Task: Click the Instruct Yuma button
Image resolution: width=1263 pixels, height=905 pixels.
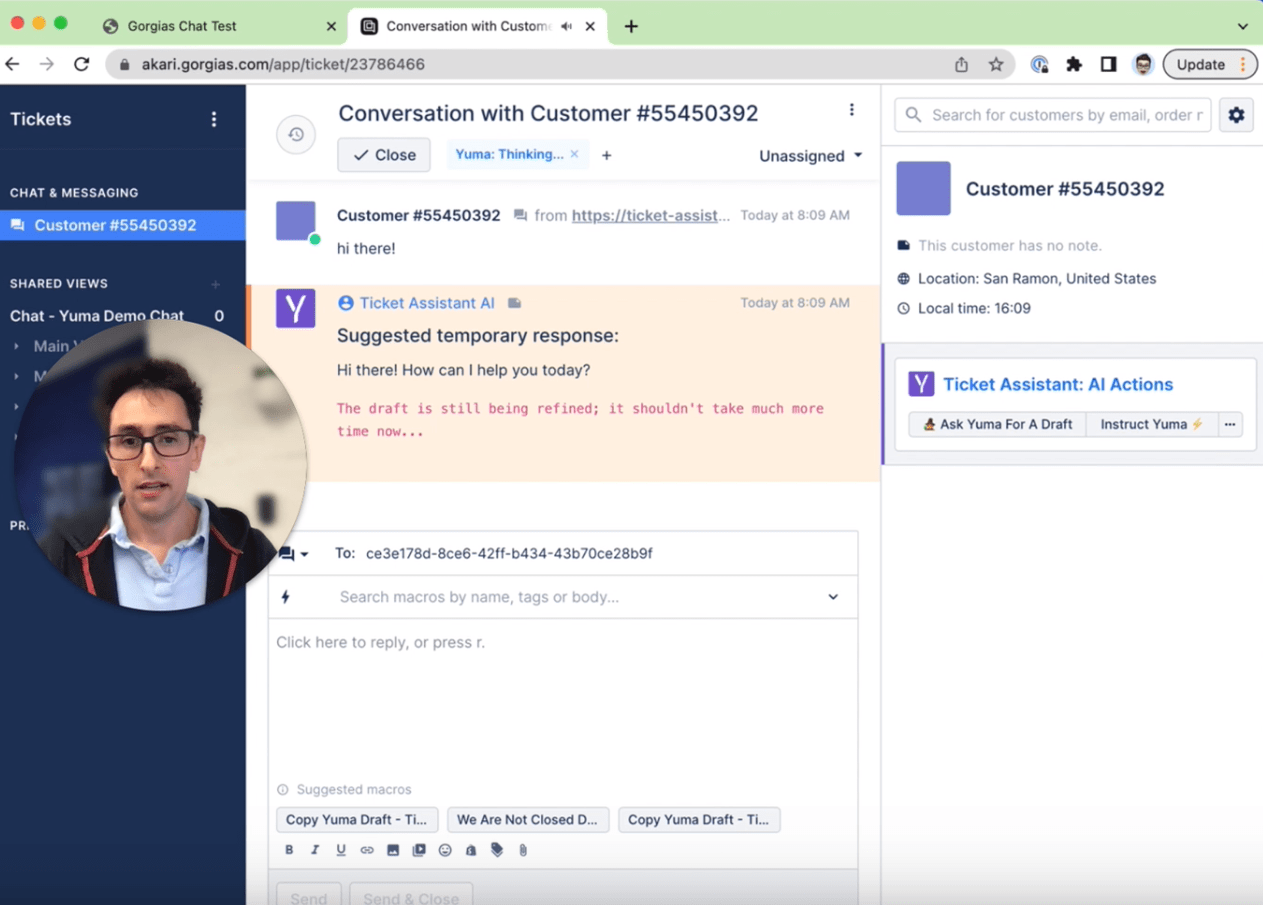Action: (x=1151, y=424)
